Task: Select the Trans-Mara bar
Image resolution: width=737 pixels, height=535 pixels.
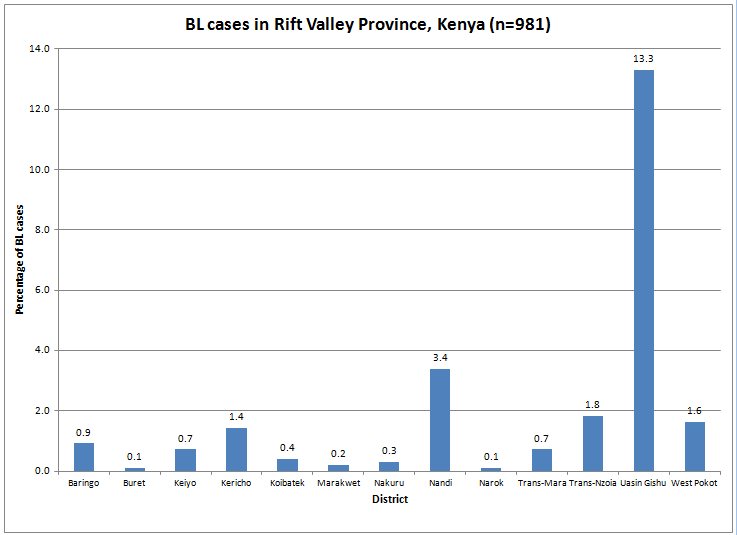Action: pos(541,460)
